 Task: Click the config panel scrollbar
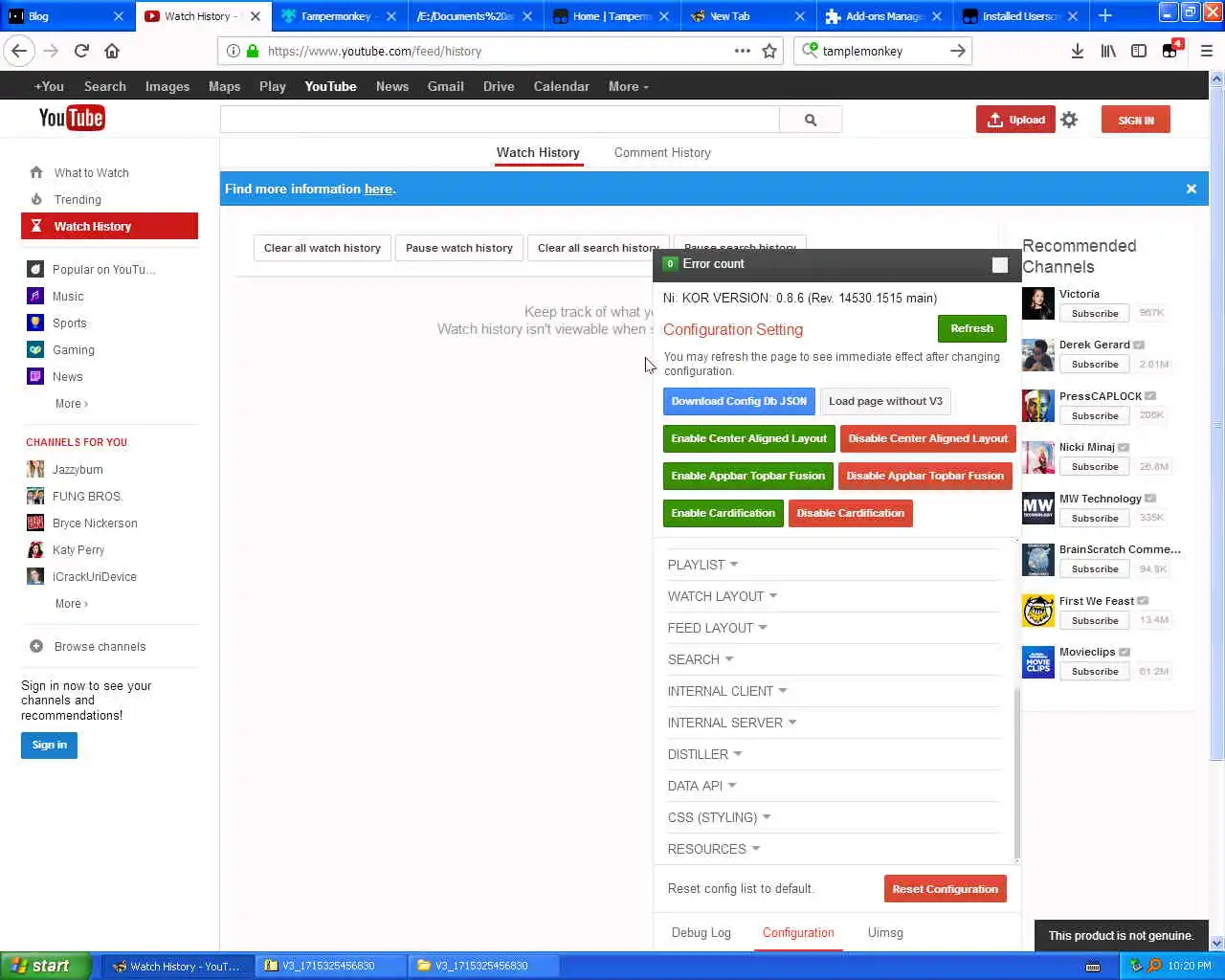1016,773
